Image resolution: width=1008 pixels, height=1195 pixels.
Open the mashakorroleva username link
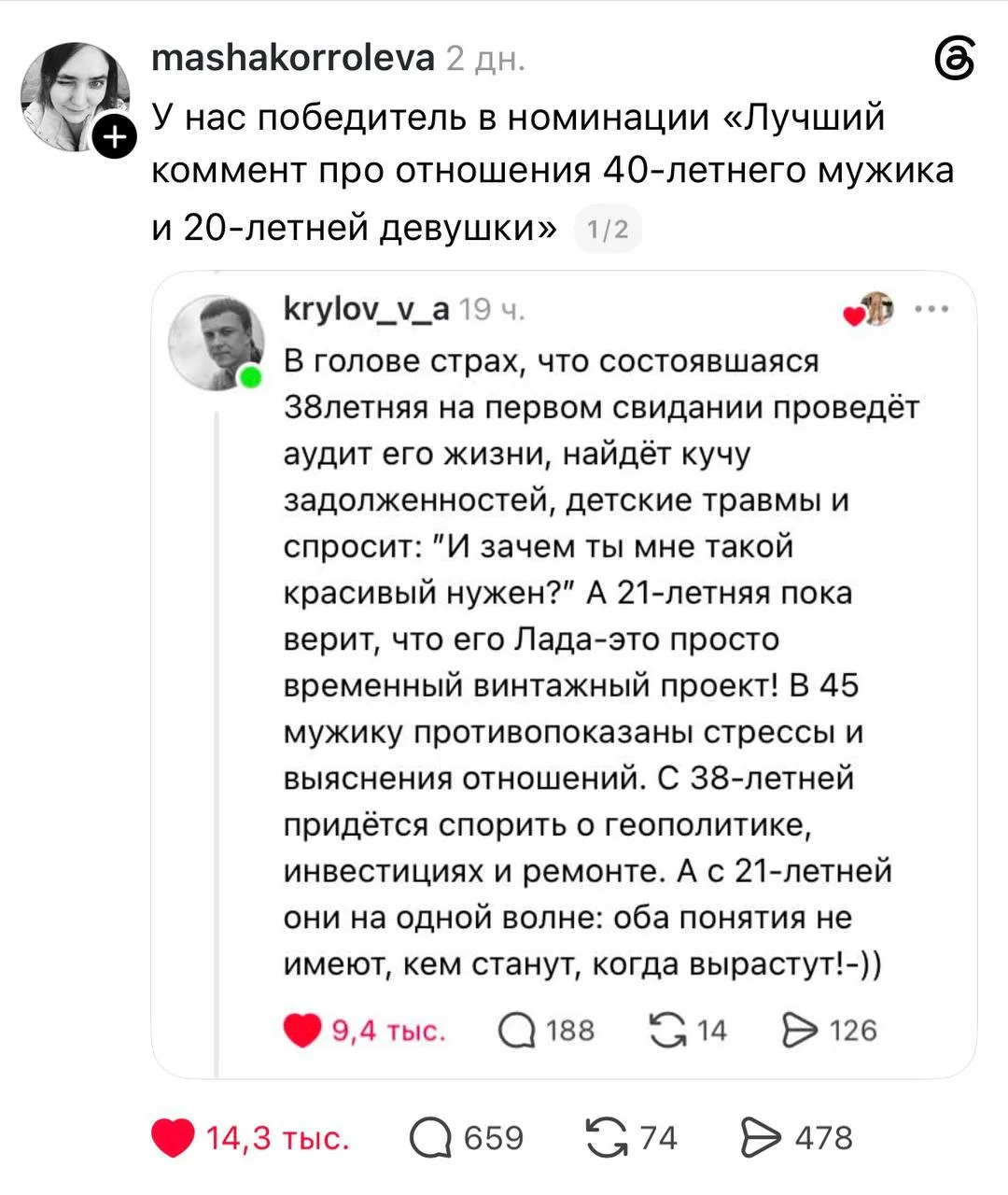(293, 58)
